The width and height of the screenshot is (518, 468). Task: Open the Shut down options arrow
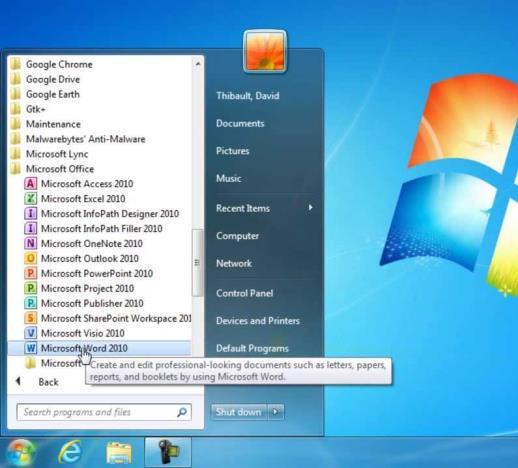[x=275, y=412]
